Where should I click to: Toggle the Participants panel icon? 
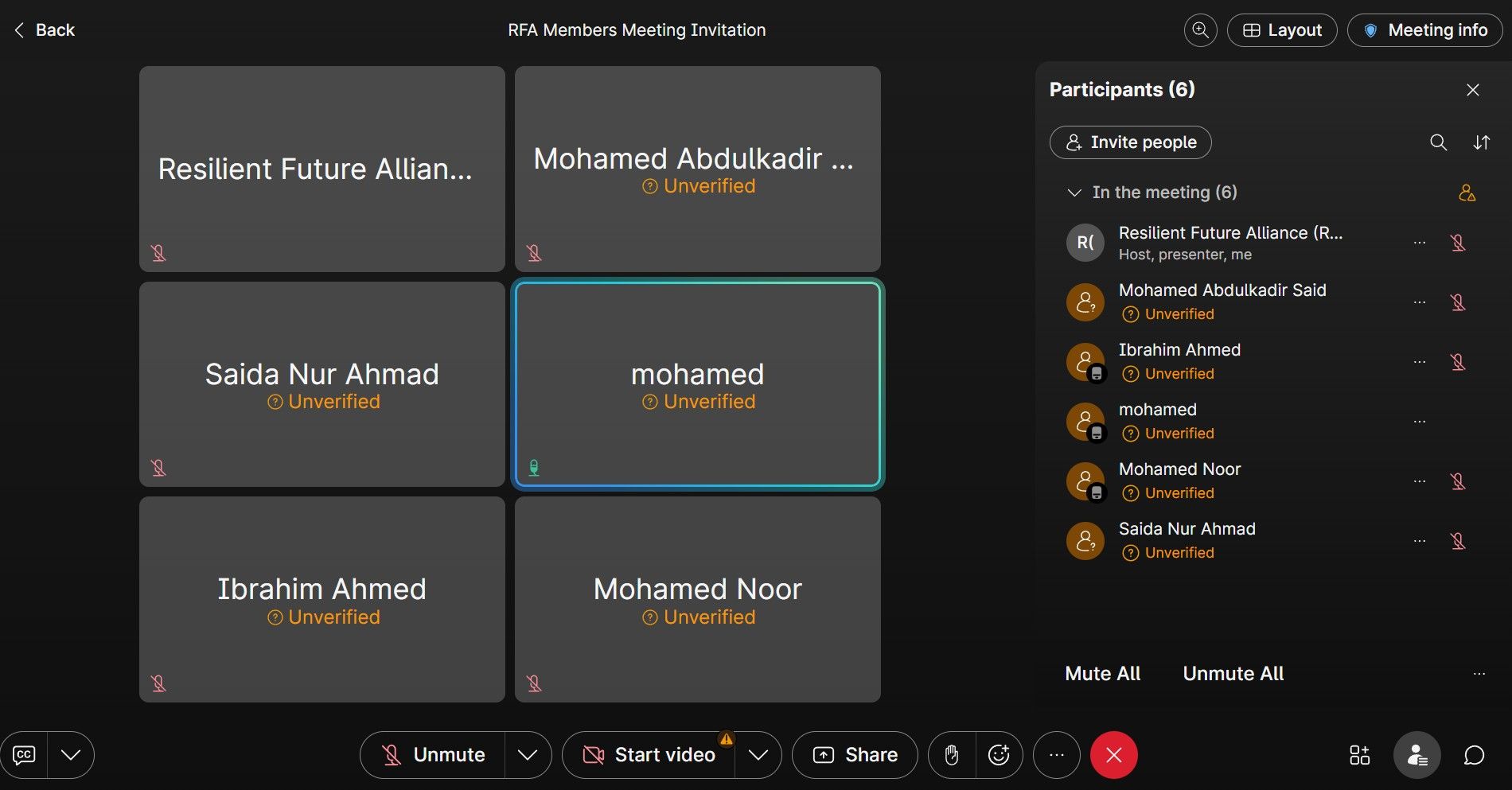tap(1417, 755)
